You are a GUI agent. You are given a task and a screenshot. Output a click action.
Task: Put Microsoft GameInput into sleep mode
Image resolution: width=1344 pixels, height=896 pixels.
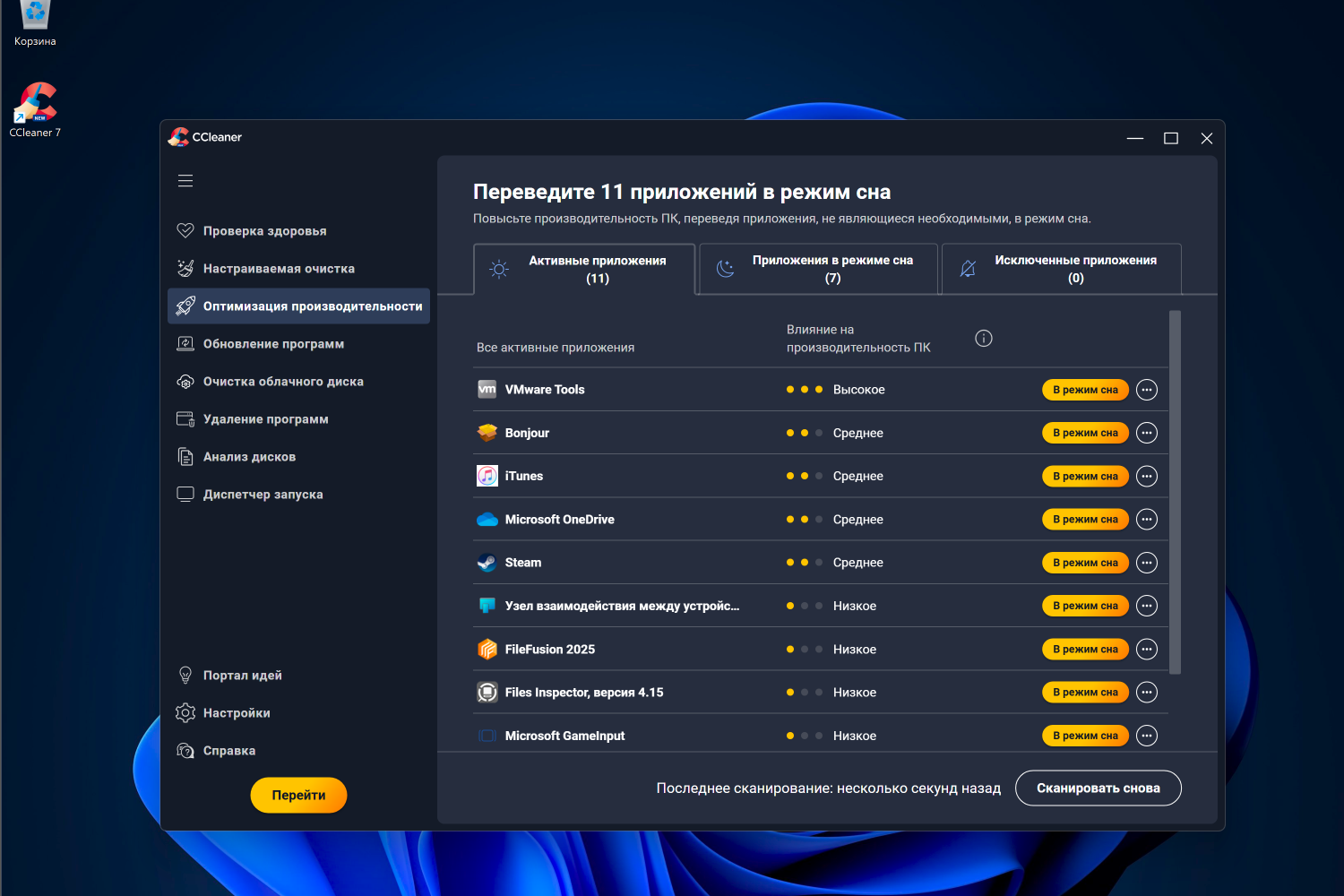[1085, 736]
